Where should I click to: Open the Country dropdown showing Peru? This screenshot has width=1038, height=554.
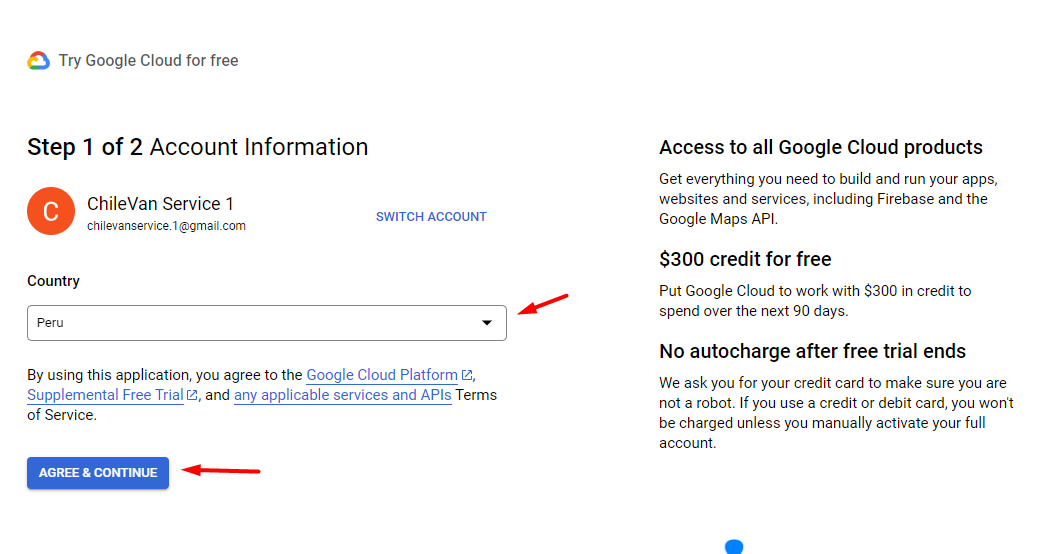(267, 323)
